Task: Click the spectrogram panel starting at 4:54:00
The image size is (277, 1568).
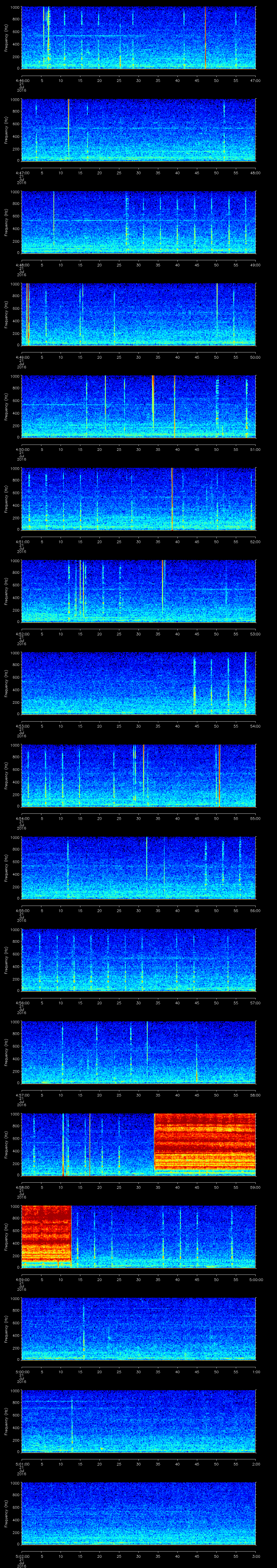Action: (x=139, y=775)
